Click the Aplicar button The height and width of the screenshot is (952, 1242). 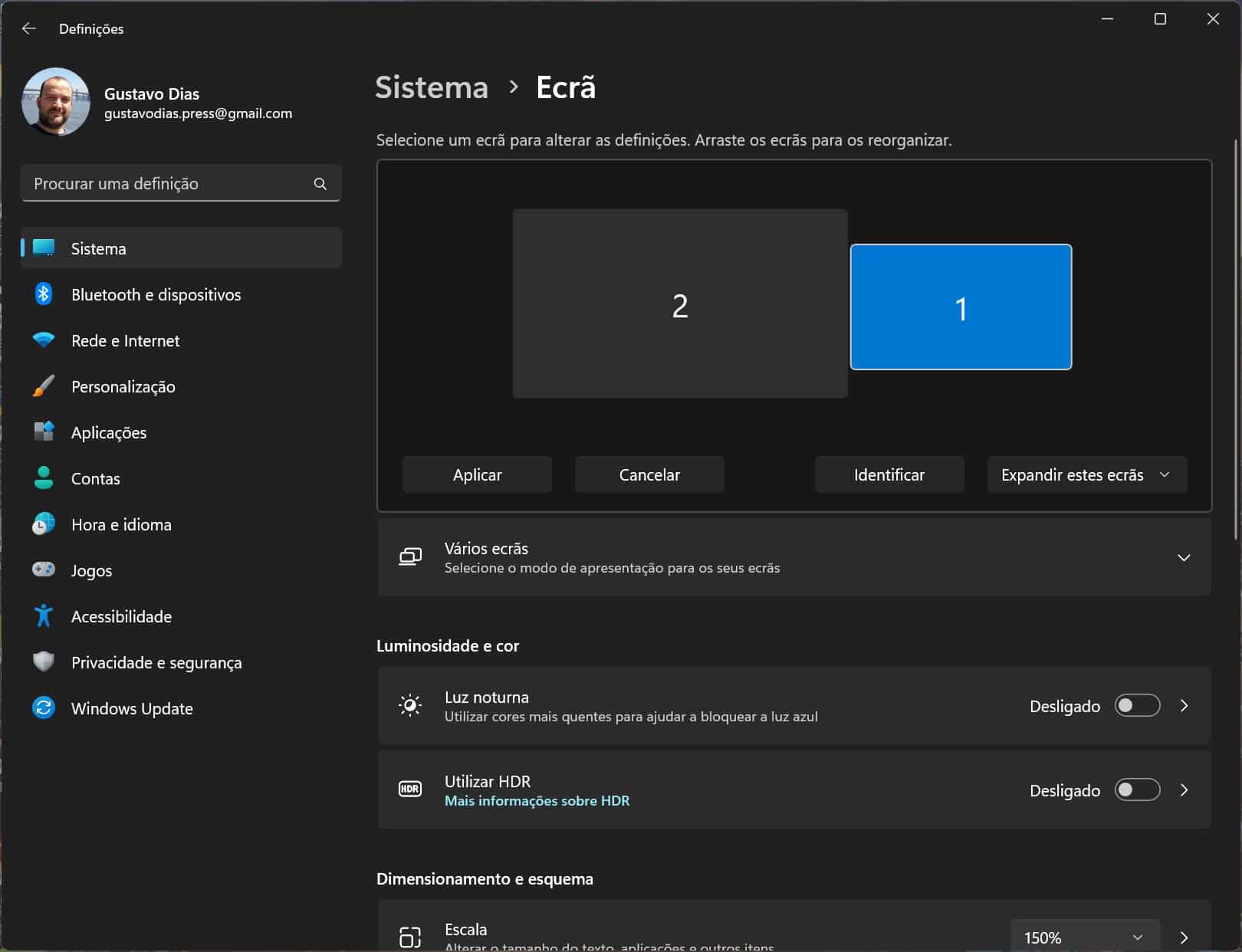click(477, 475)
